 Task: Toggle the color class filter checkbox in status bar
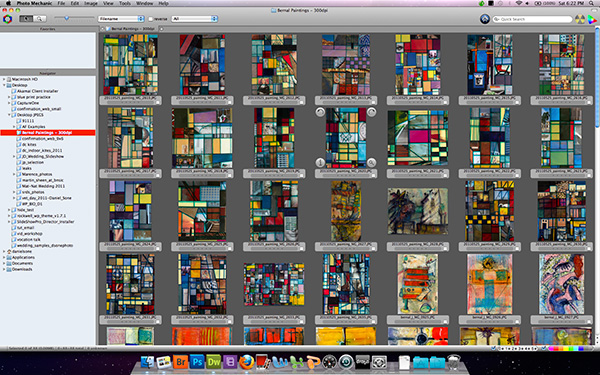[544, 348]
